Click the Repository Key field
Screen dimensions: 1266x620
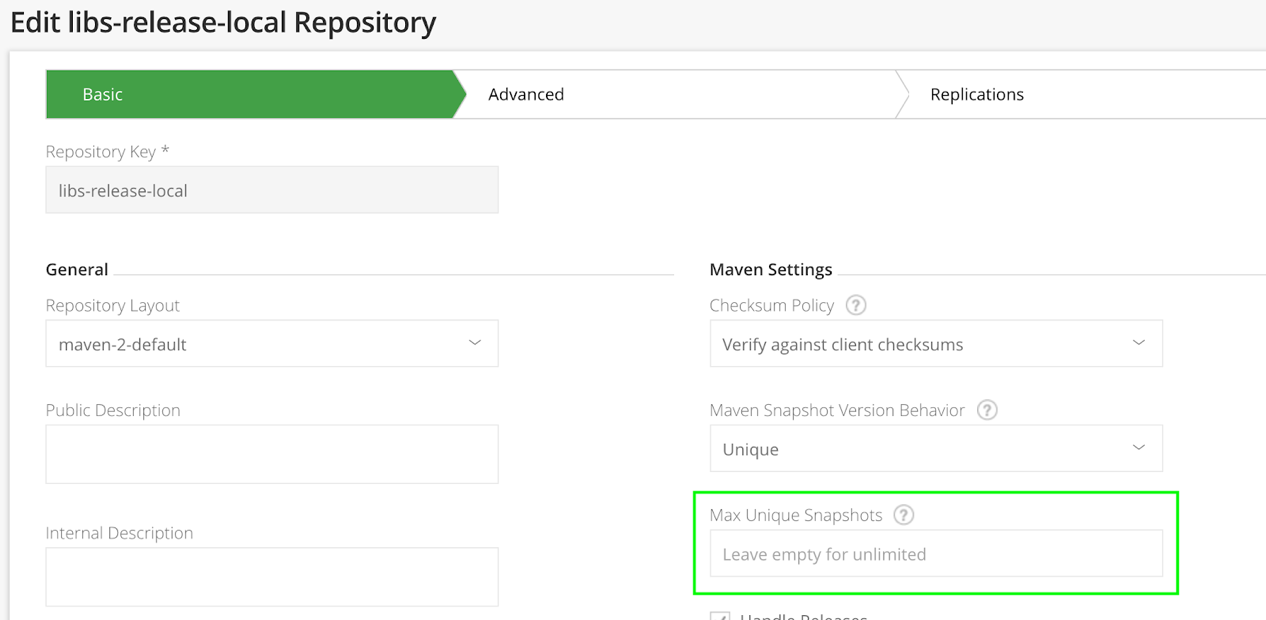[x=272, y=190]
